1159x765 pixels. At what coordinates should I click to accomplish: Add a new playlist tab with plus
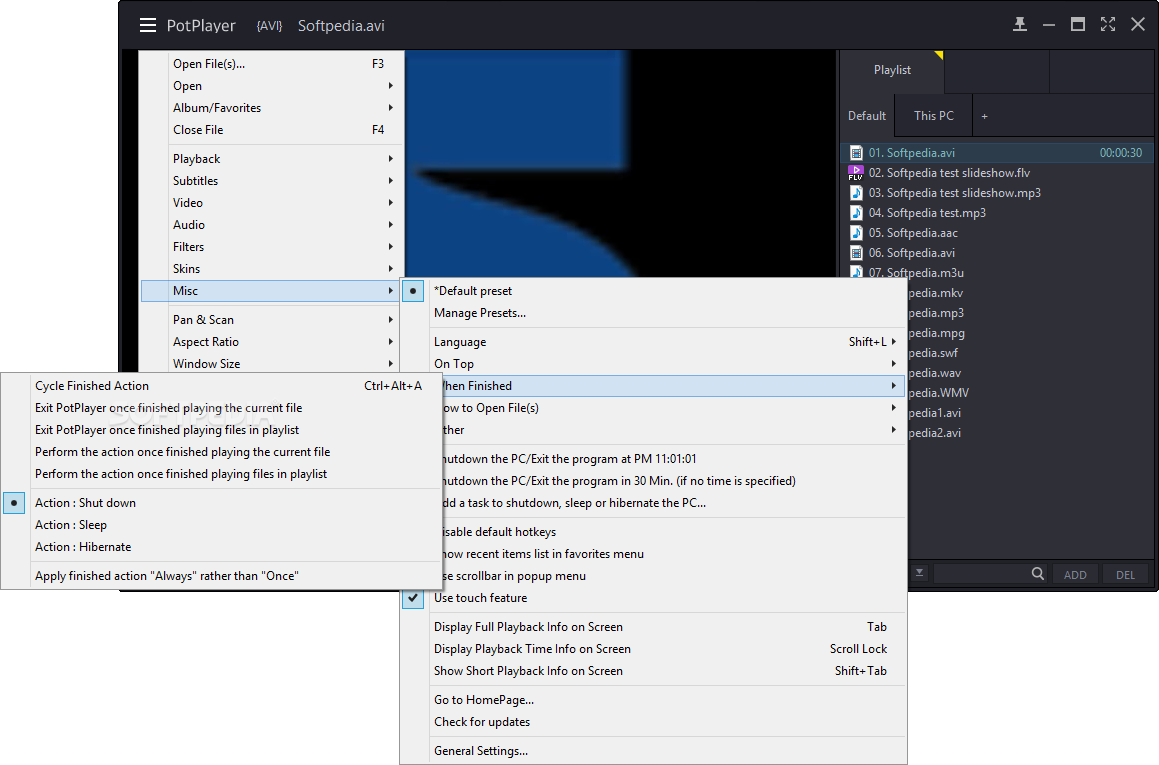coord(984,116)
